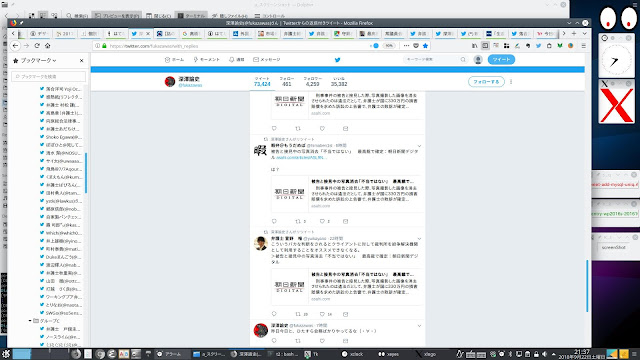This screenshot has width=640, height=360.
Task: Open the Firefox library icon
Action: coord(474,46)
